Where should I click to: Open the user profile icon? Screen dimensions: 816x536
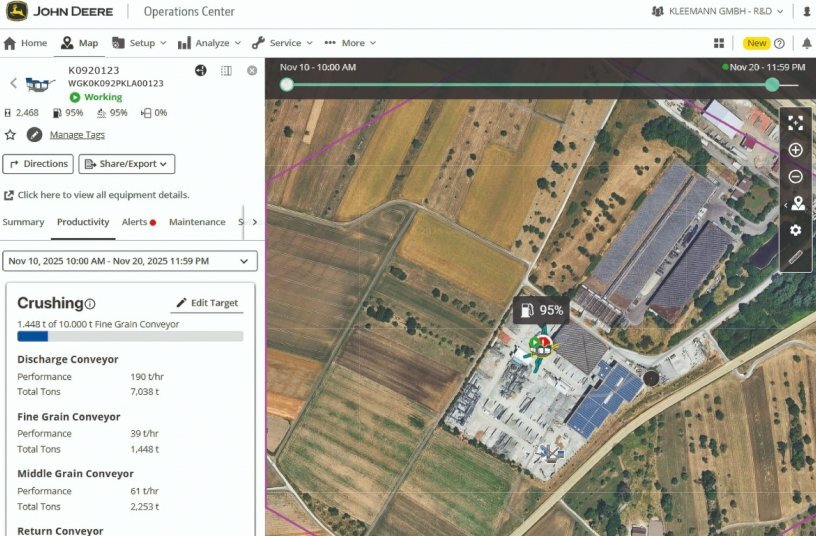click(x=807, y=11)
